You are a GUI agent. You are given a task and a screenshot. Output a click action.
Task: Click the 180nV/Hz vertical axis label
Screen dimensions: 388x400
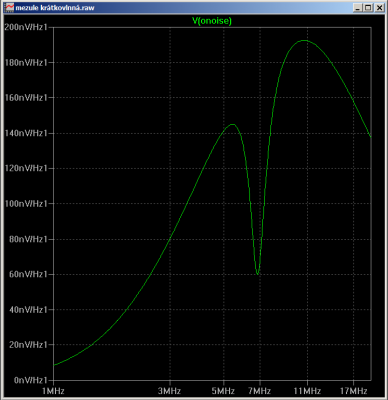pyautogui.click(x=26, y=63)
